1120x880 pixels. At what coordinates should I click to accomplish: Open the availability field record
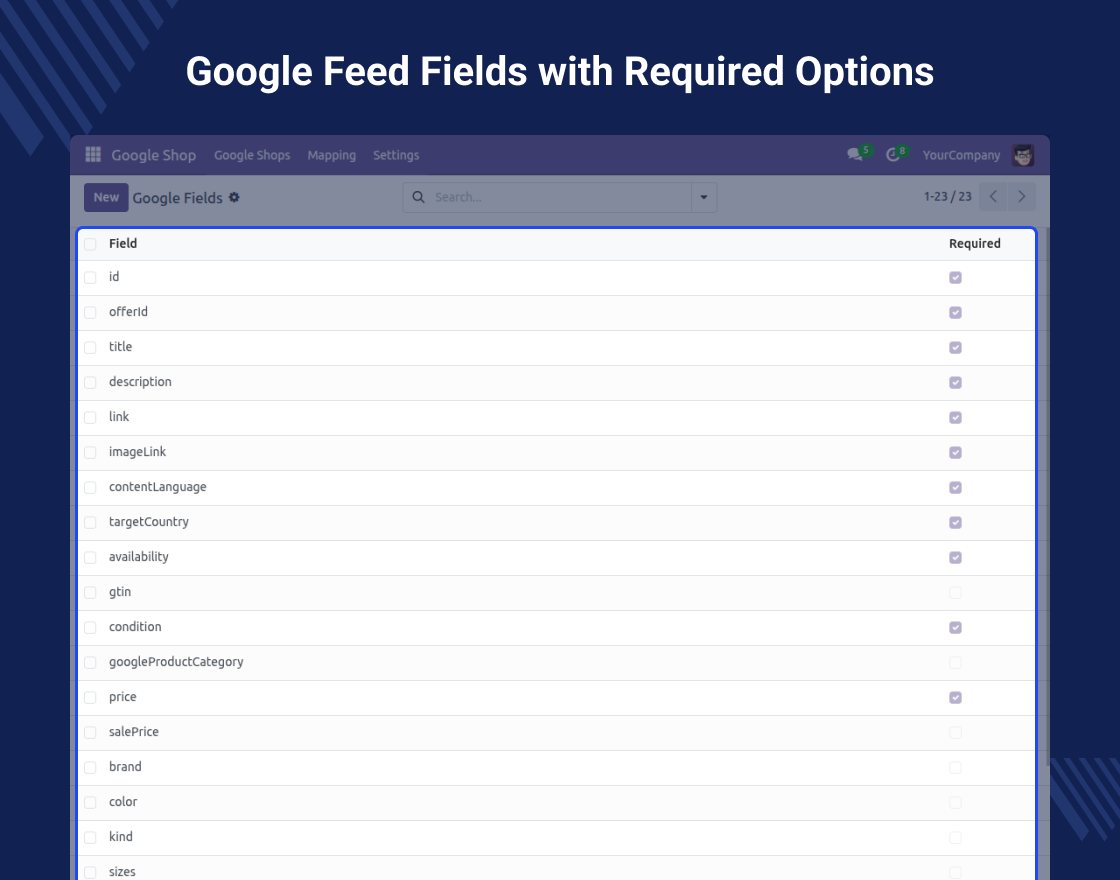pos(139,557)
